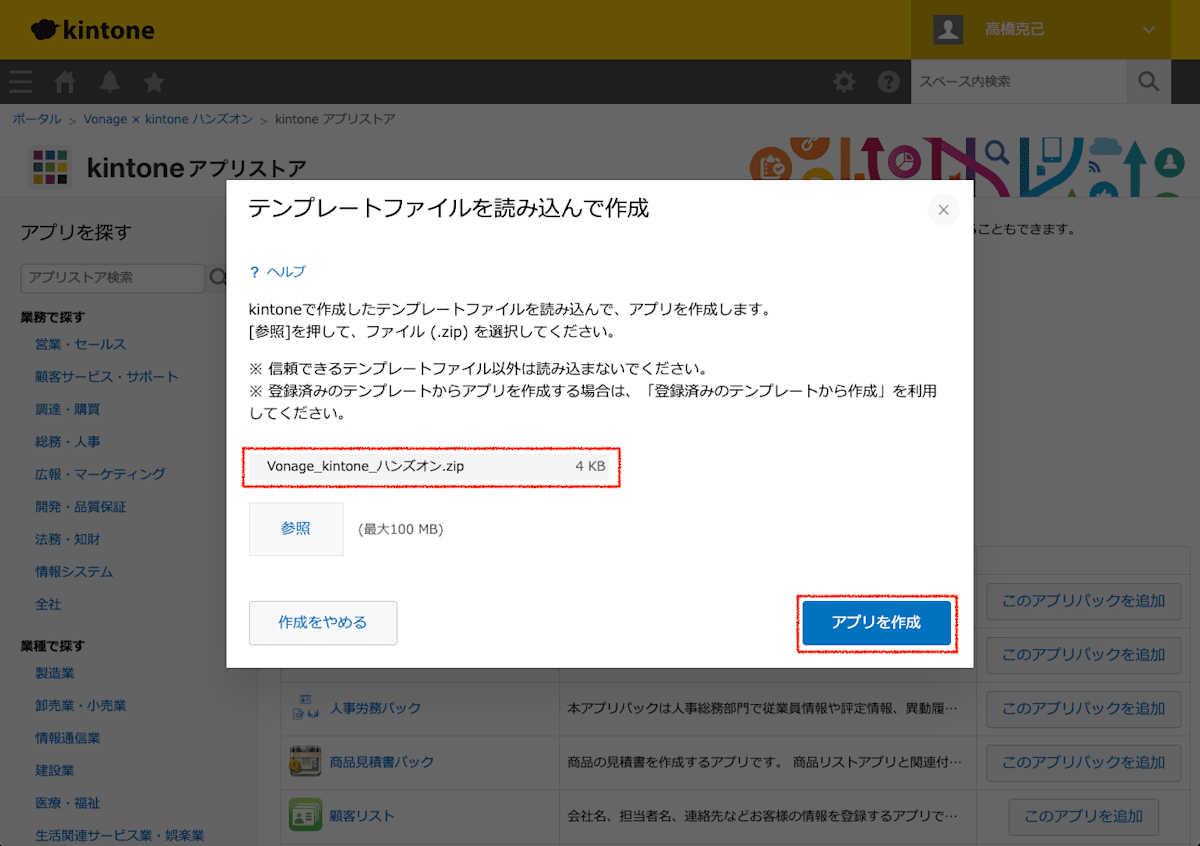1200x846 pixels.
Task: Select 開発・品質保証 category
Action: coord(81,507)
